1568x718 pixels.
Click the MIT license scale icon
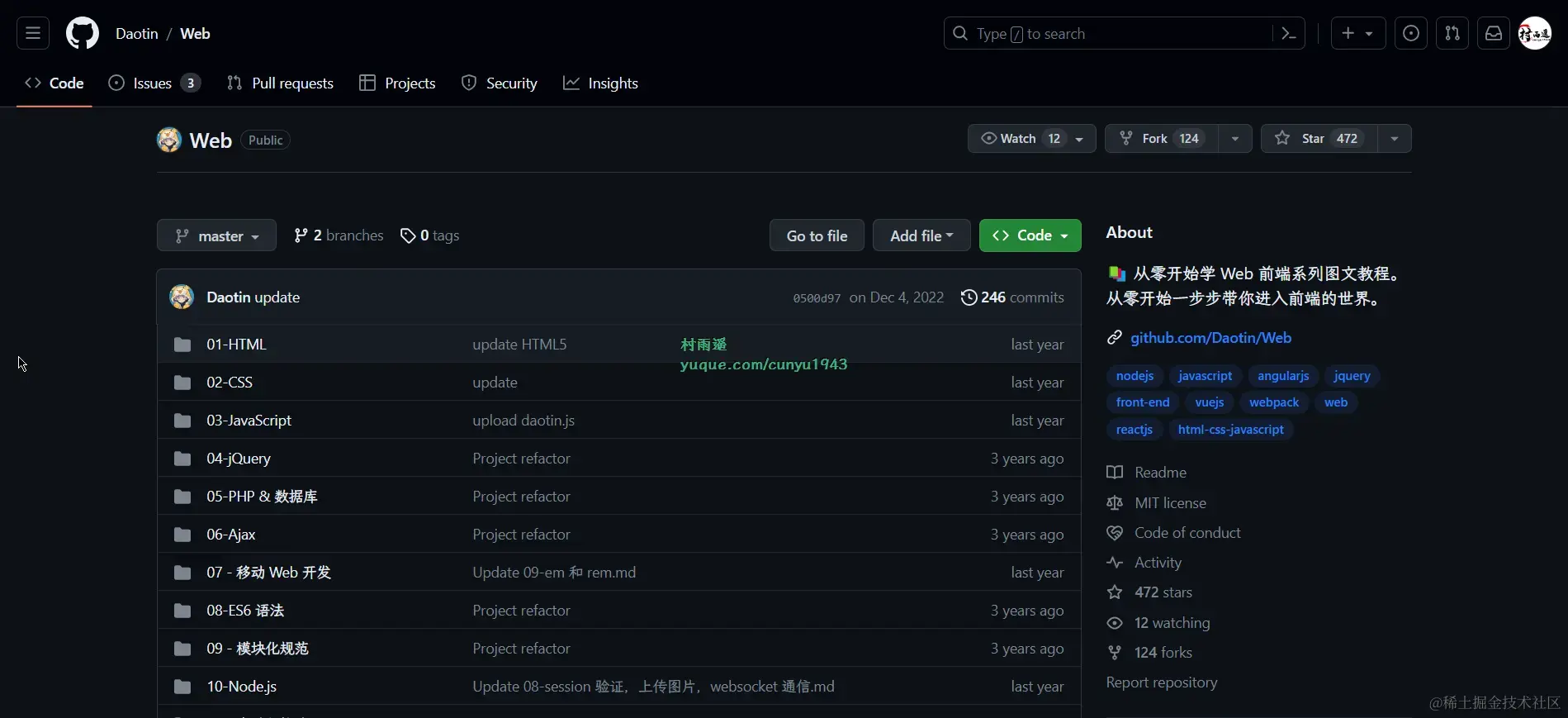tap(1115, 503)
